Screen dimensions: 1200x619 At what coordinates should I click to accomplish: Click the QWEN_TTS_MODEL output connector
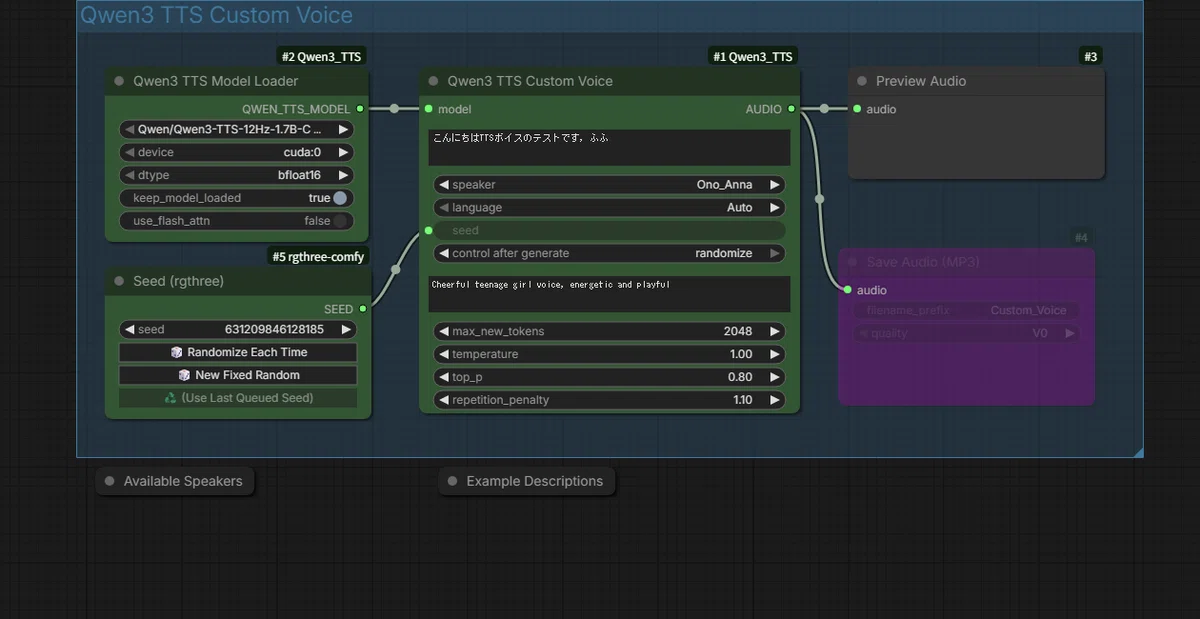[x=360, y=109]
